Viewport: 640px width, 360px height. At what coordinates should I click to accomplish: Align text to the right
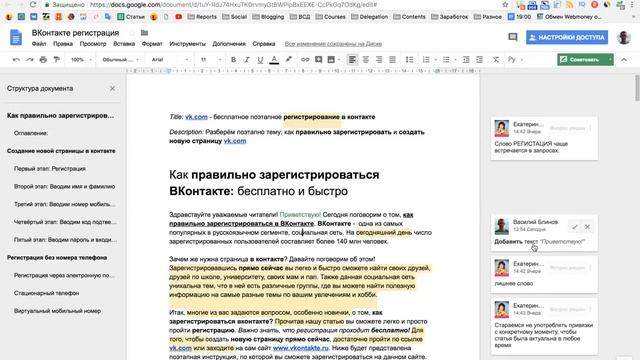tap(379, 60)
